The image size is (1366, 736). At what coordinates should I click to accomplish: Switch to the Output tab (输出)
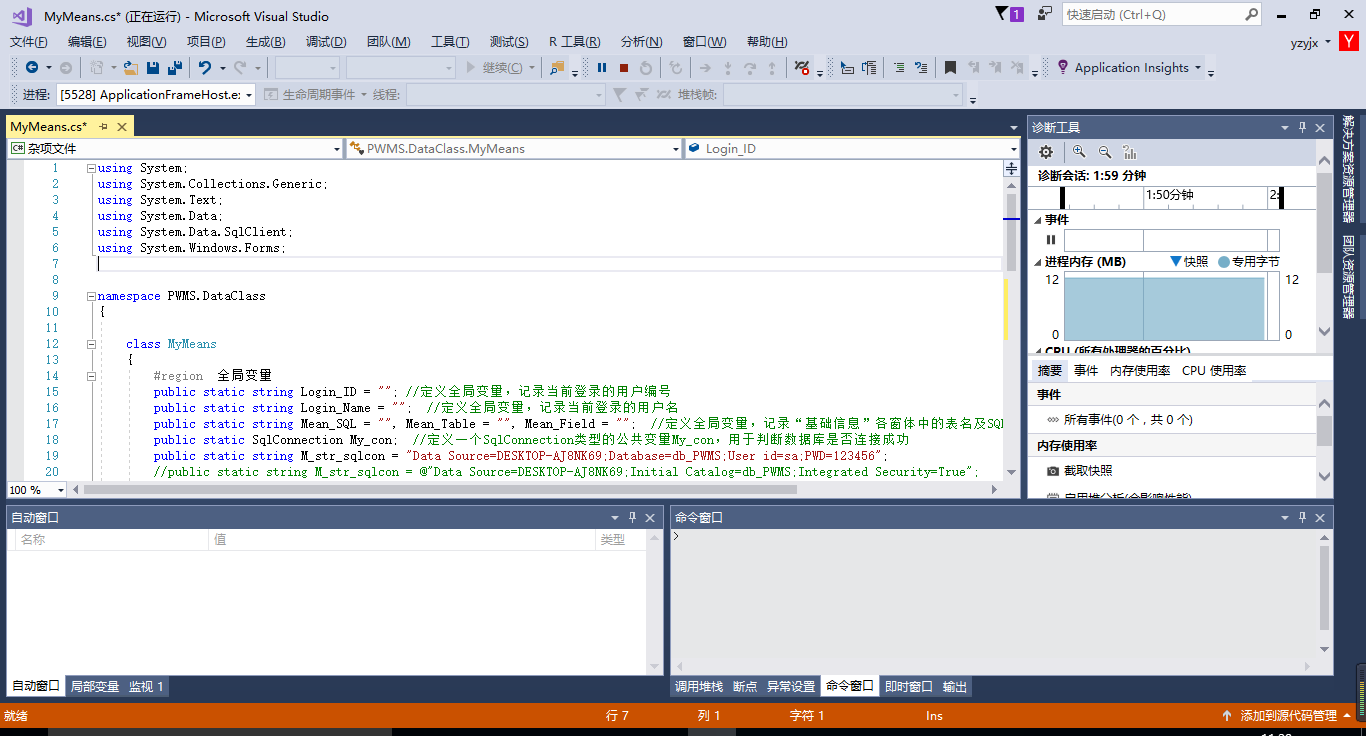pyautogui.click(x=955, y=686)
